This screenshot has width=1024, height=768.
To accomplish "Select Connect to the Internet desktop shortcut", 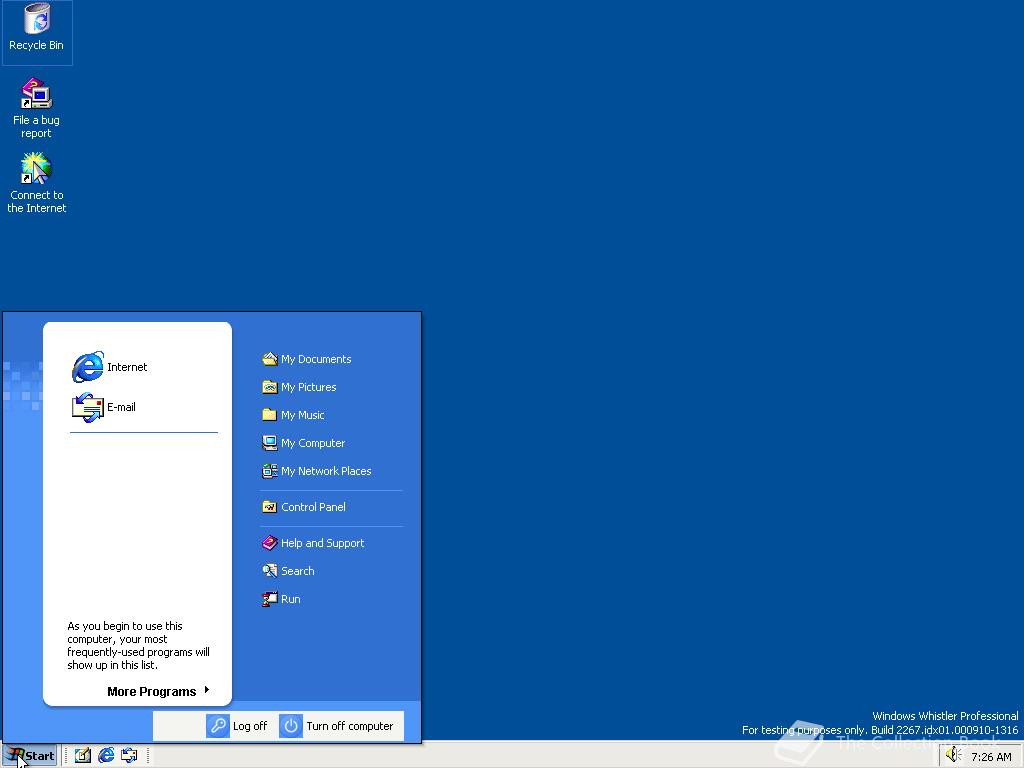I will [37, 183].
